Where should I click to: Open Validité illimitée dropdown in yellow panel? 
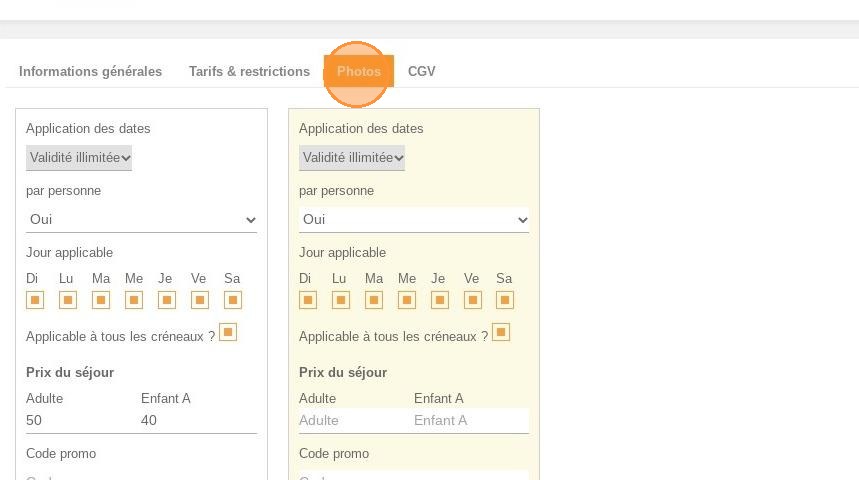352,158
